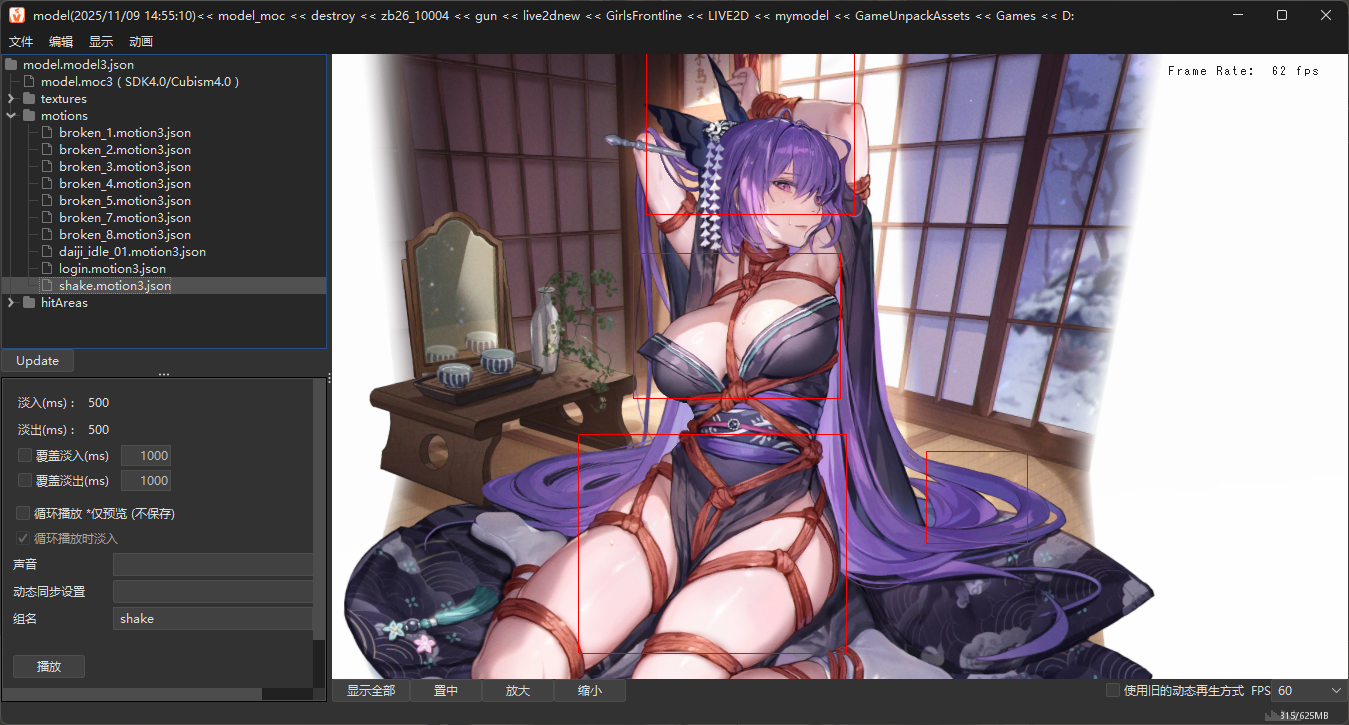
Task: Click the 淡入(ms) value 500
Action: [98, 403]
